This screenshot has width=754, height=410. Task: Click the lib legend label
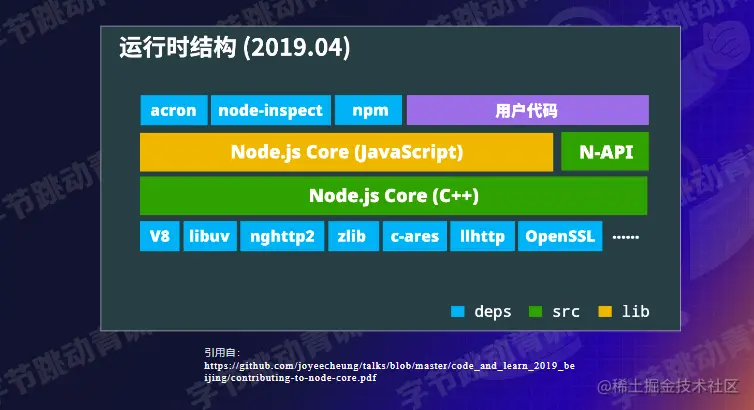635,311
